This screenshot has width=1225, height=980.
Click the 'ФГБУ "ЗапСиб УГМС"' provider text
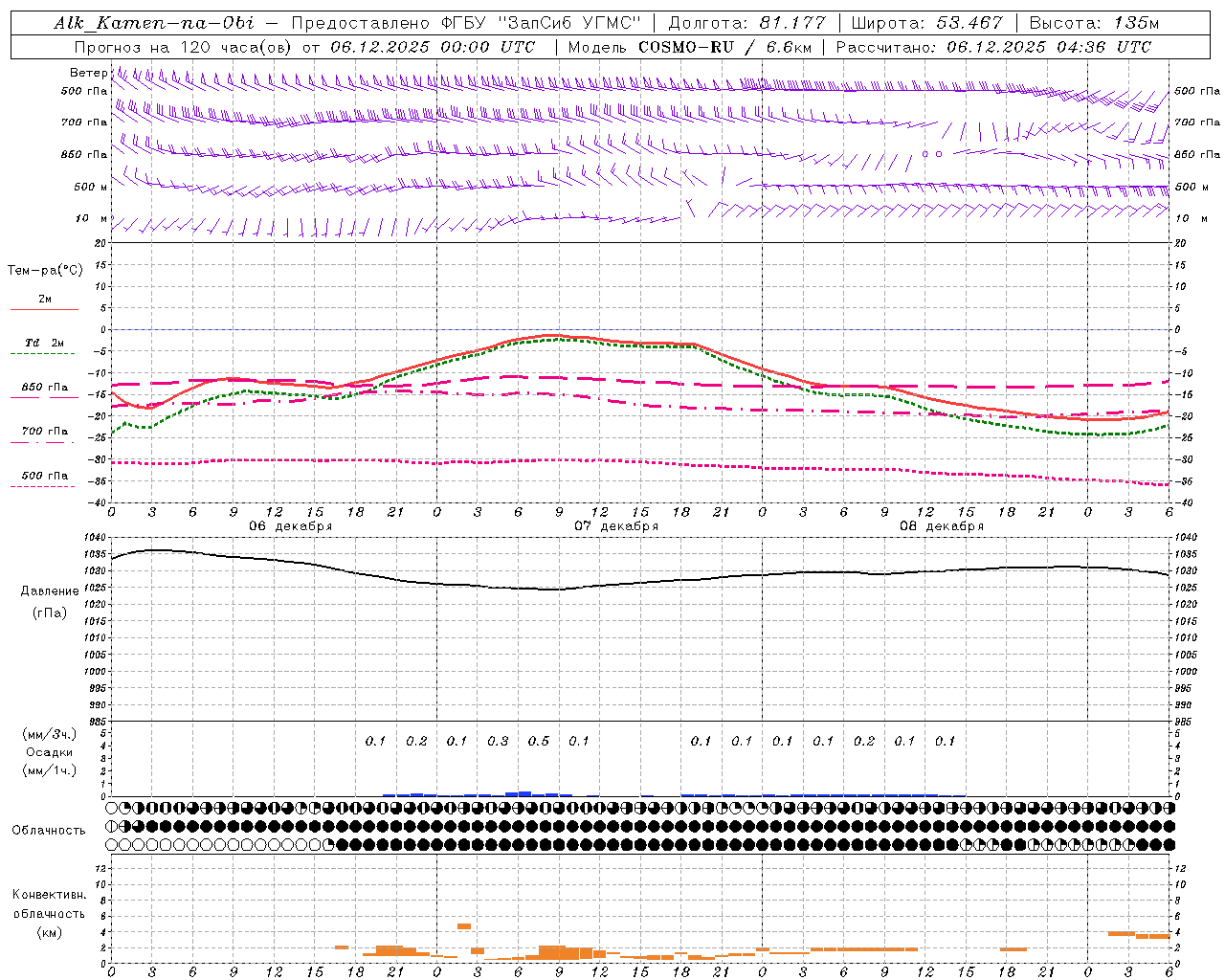(542, 23)
